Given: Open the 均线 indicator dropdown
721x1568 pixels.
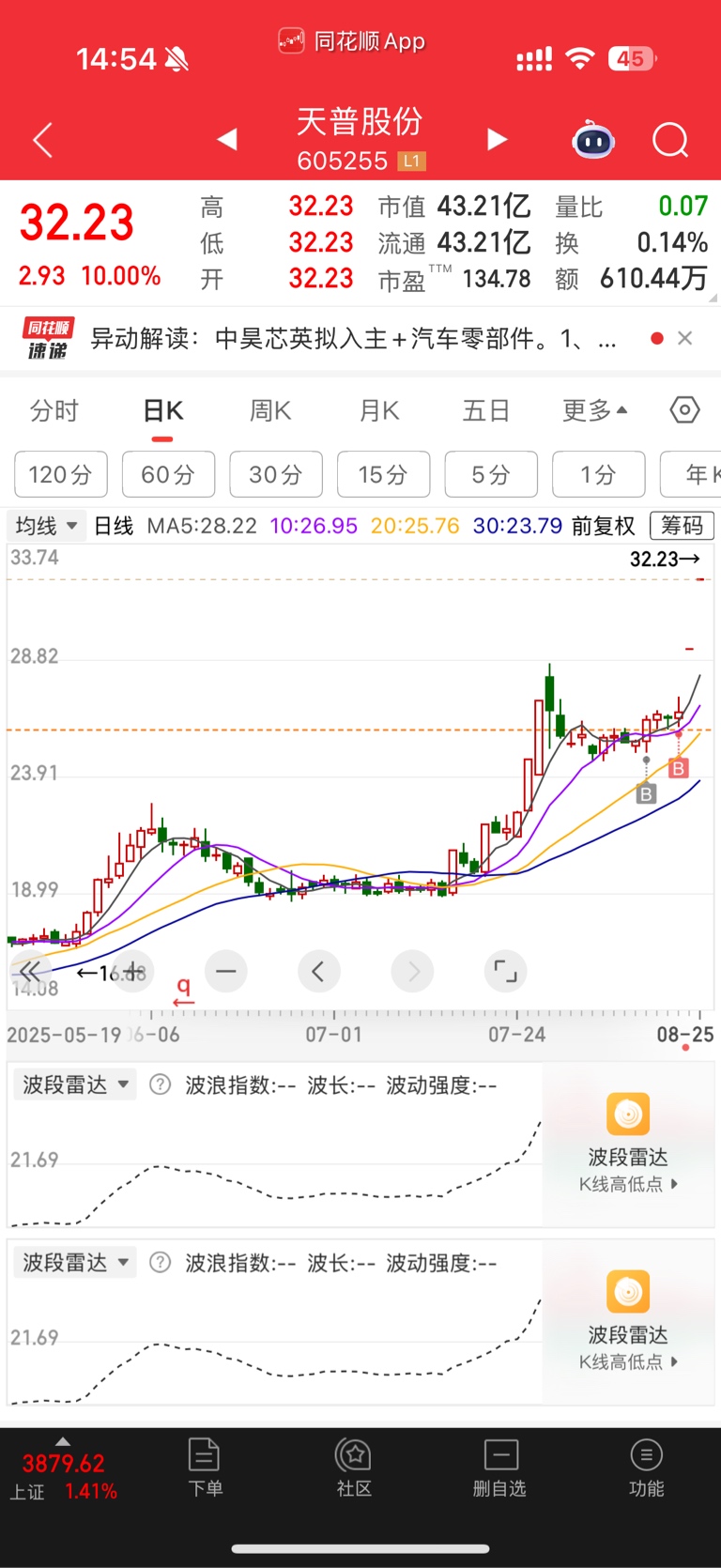Looking at the screenshot, I should 47,526.
